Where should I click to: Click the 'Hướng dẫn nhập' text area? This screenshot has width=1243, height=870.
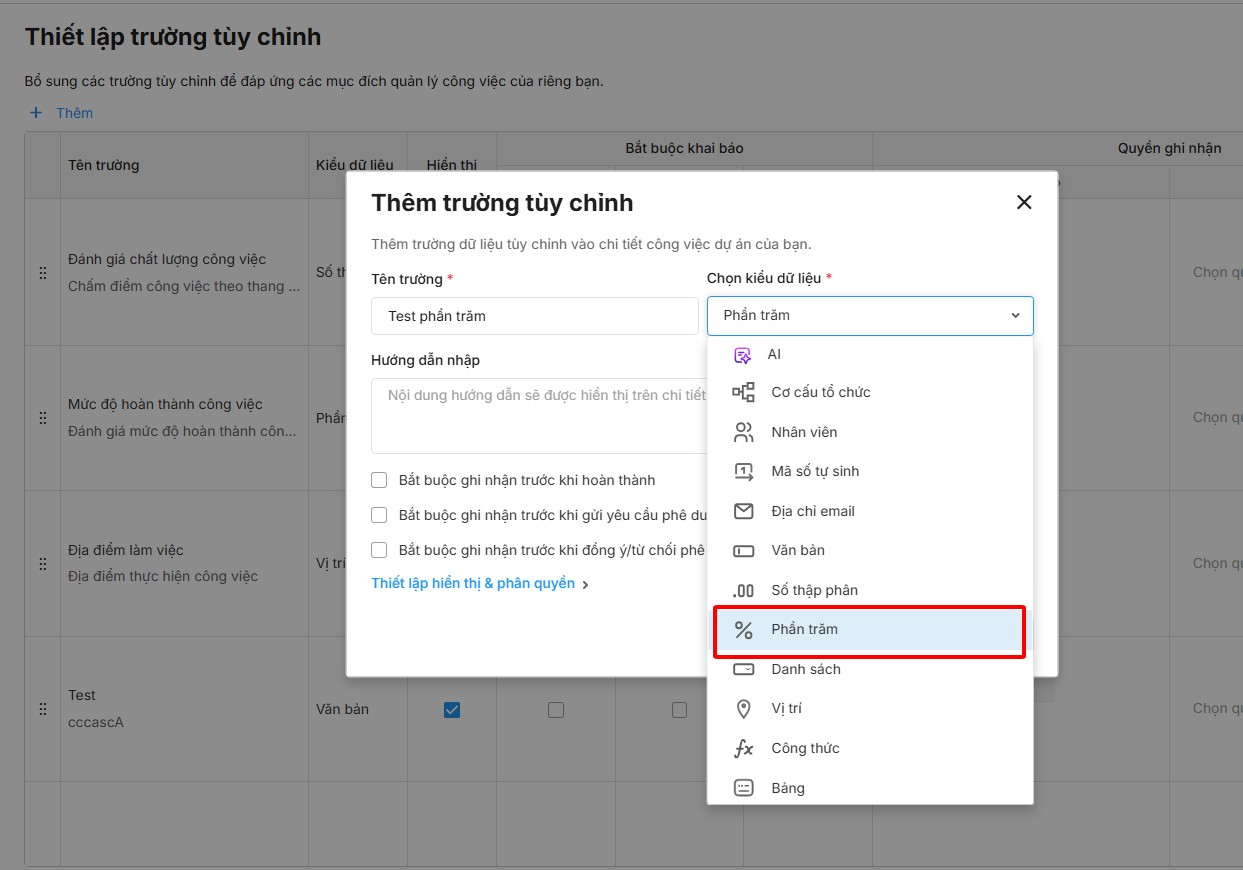click(538, 415)
